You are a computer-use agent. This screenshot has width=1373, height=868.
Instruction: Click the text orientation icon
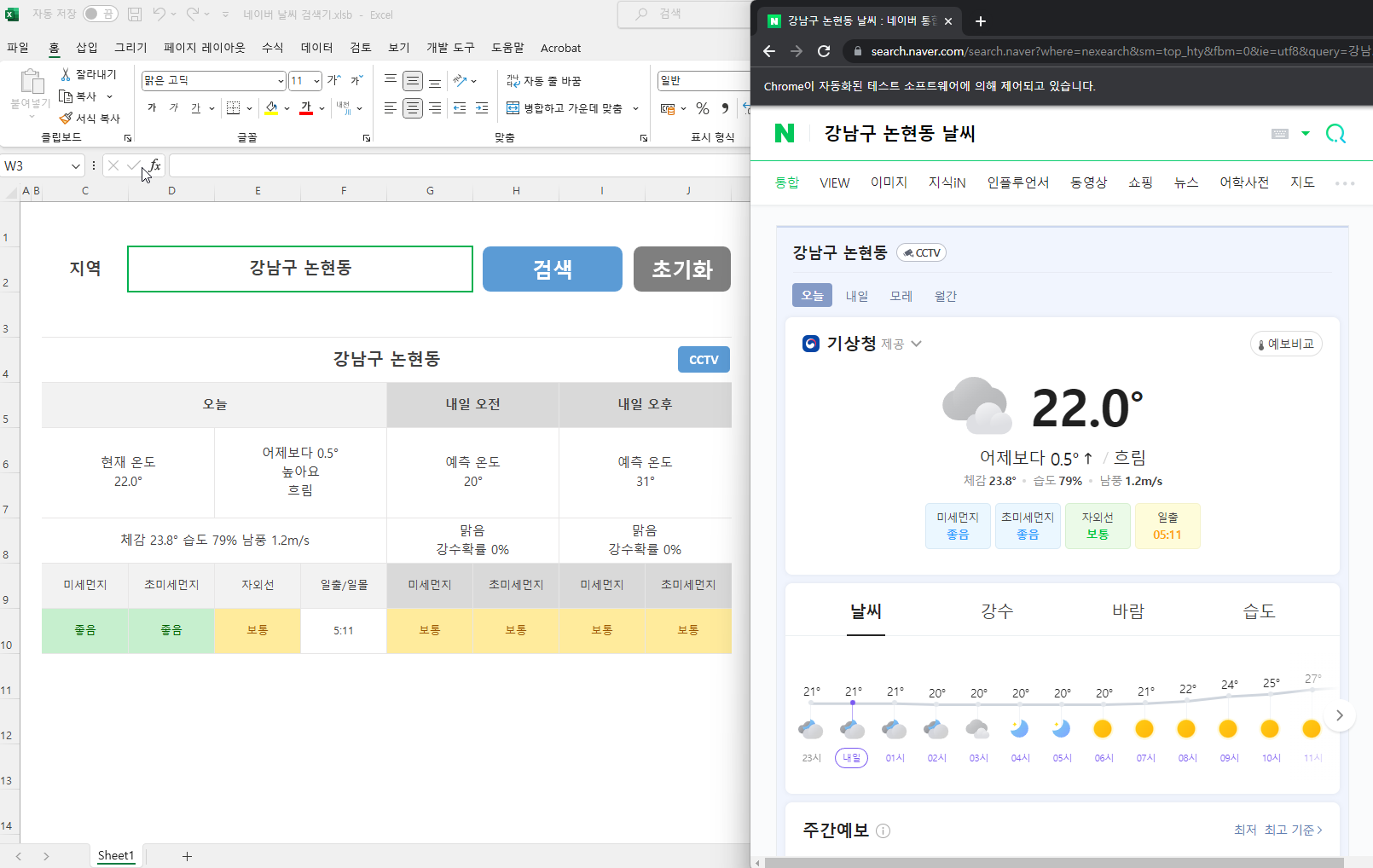461,80
